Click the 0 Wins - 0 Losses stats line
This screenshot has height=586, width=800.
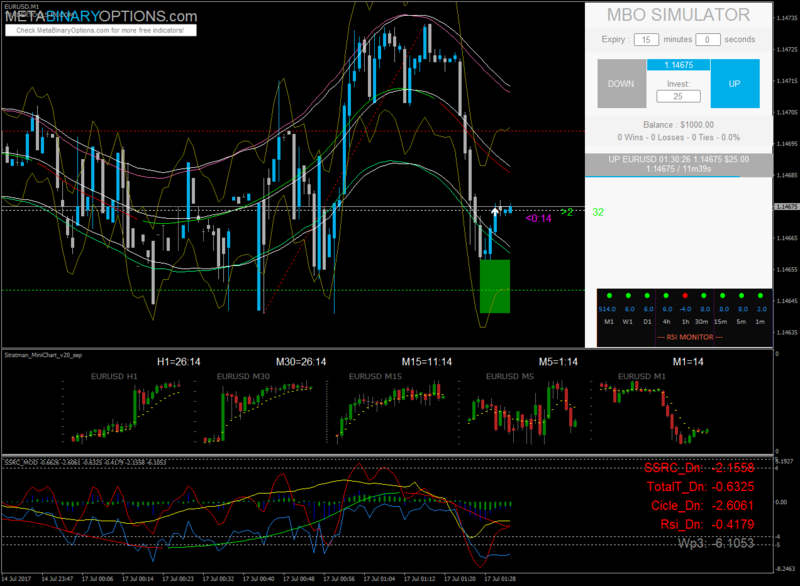pos(679,137)
